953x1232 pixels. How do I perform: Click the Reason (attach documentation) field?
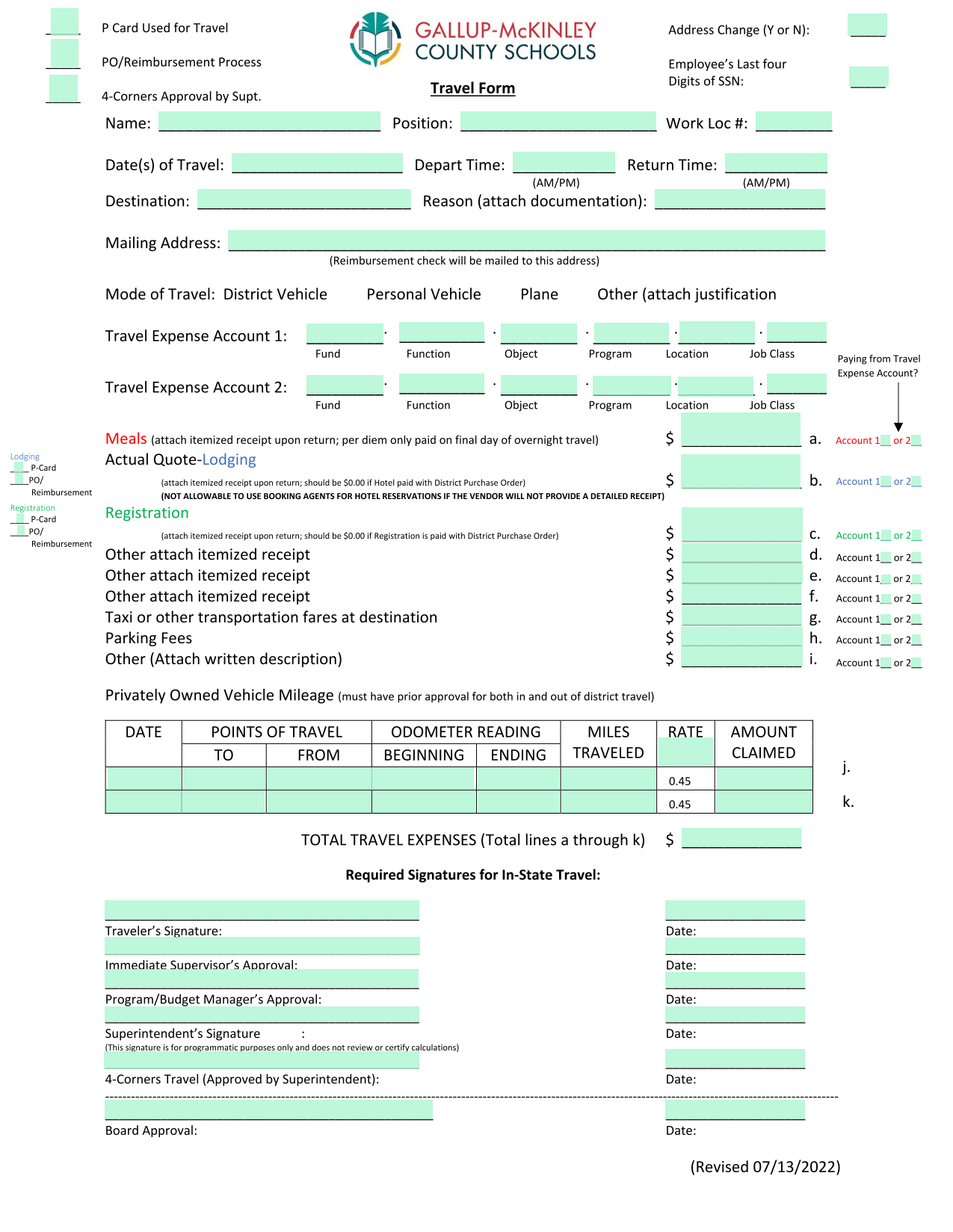[740, 199]
